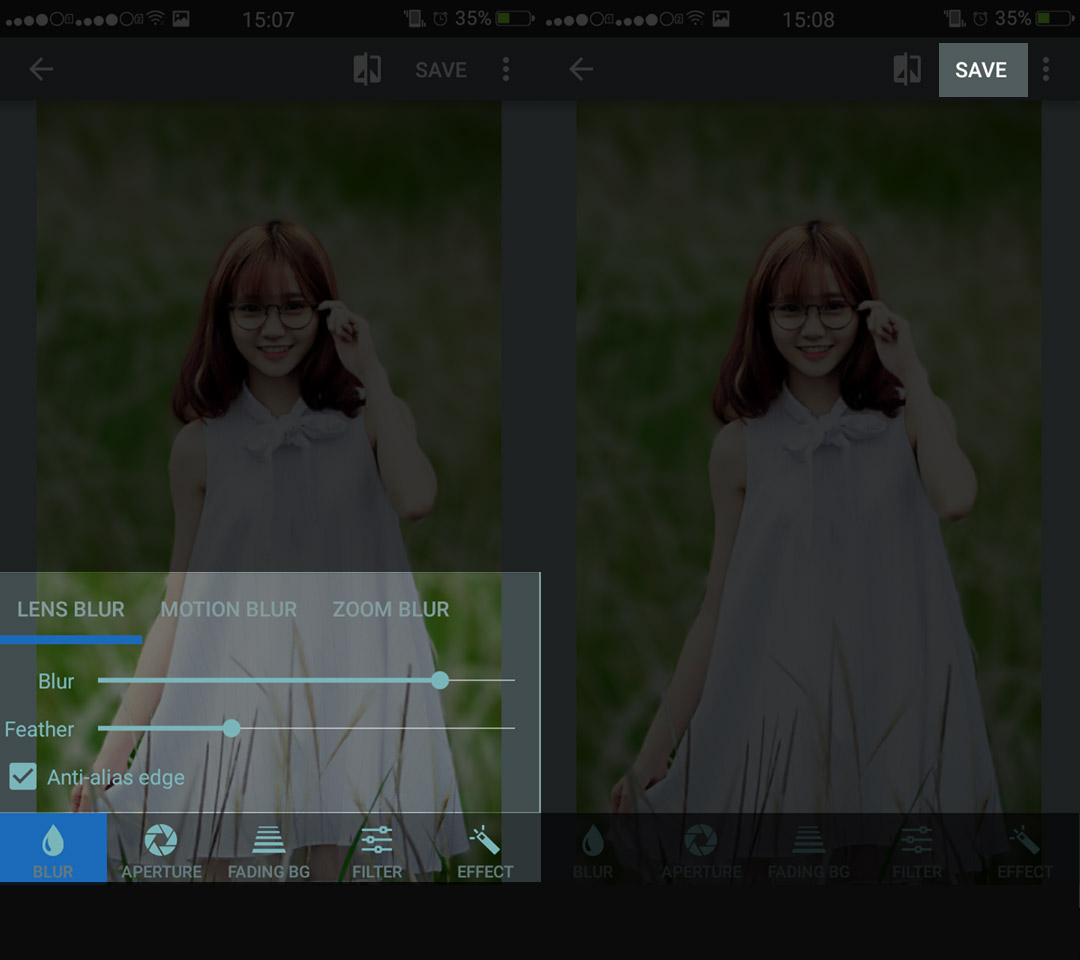Select the Zoom Blur tab

[391, 609]
